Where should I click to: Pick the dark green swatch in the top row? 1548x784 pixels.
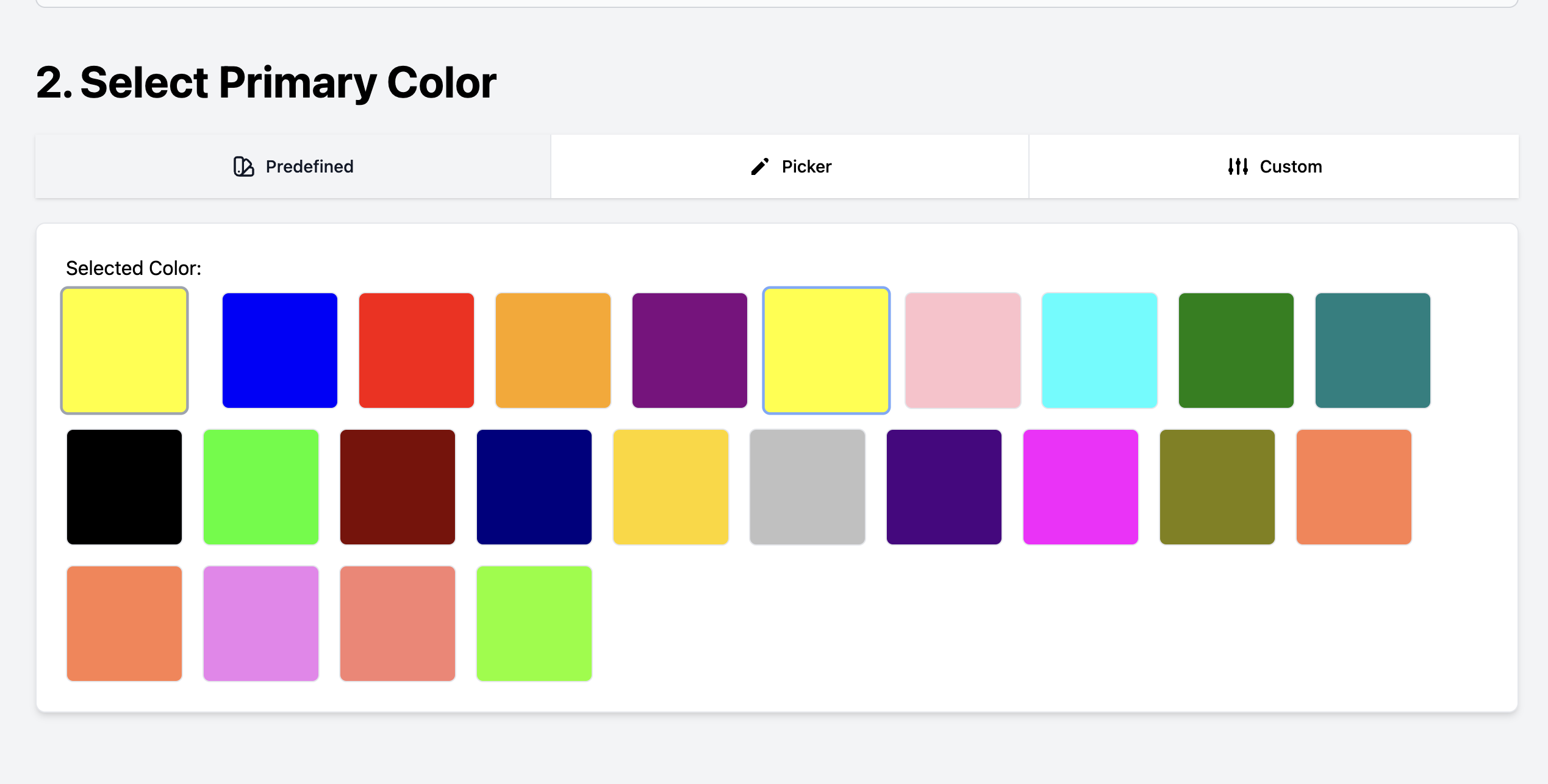click(x=1236, y=351)
